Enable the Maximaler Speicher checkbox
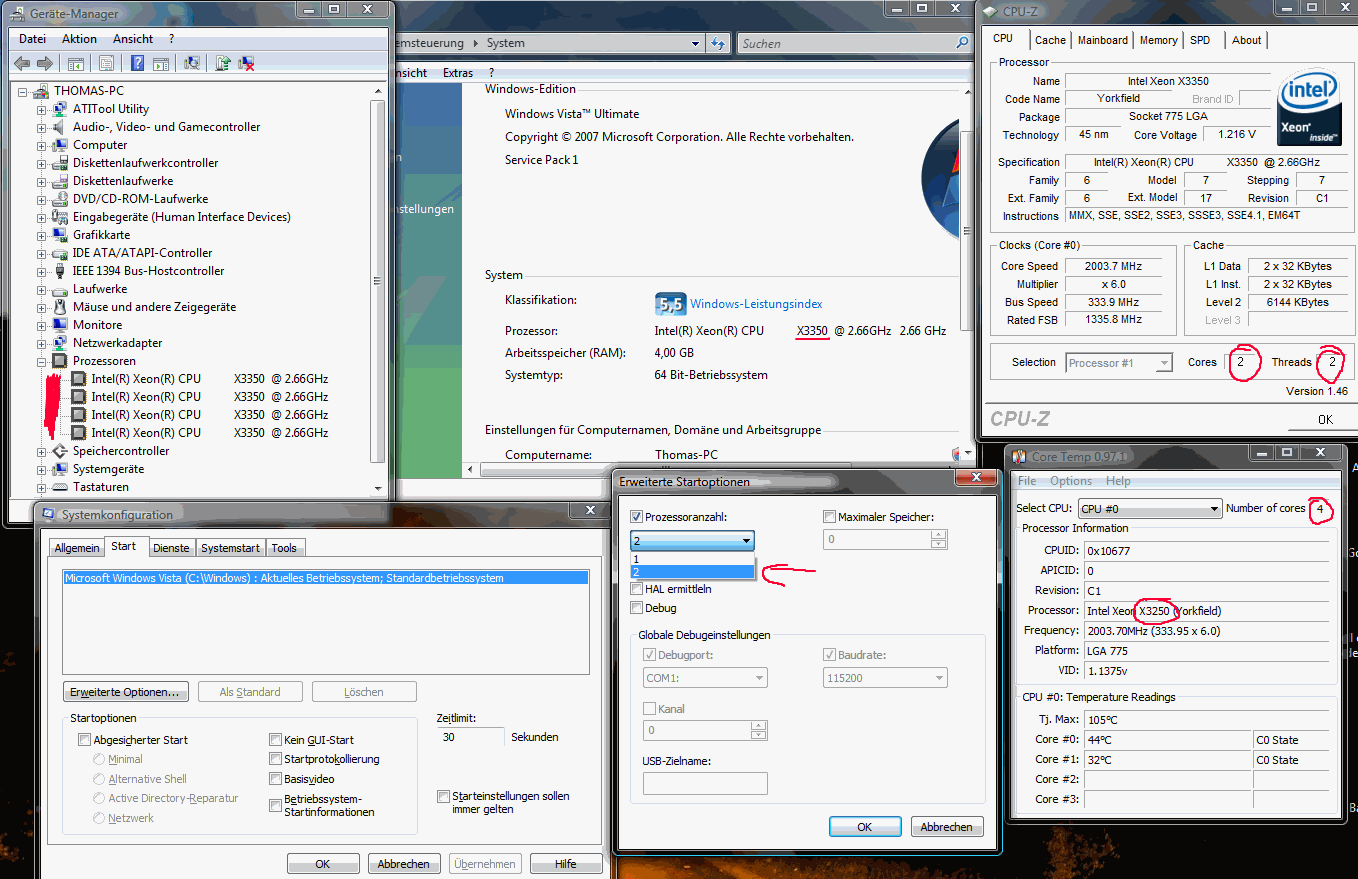Viewport: 1358px width, 879px height. tap(829, 517)
